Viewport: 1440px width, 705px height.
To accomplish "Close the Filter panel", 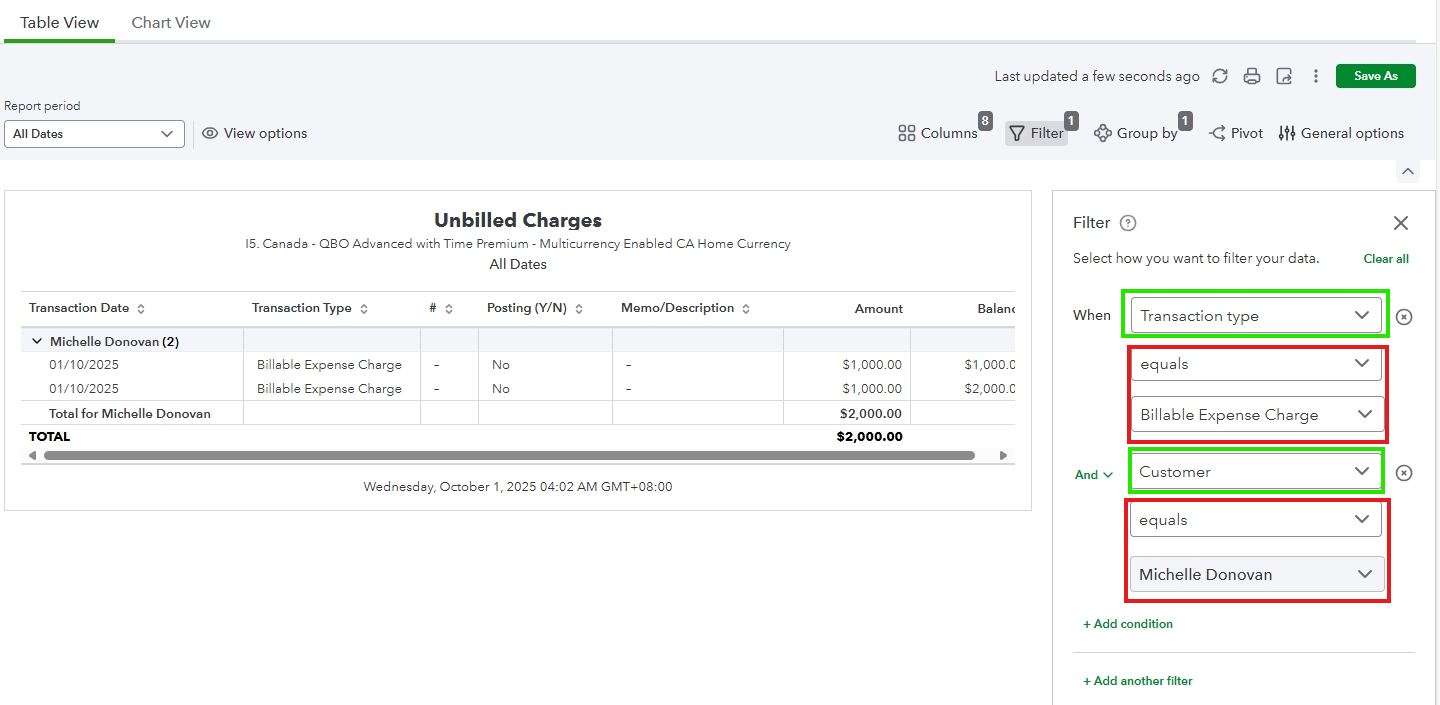I will point(1401,223).
